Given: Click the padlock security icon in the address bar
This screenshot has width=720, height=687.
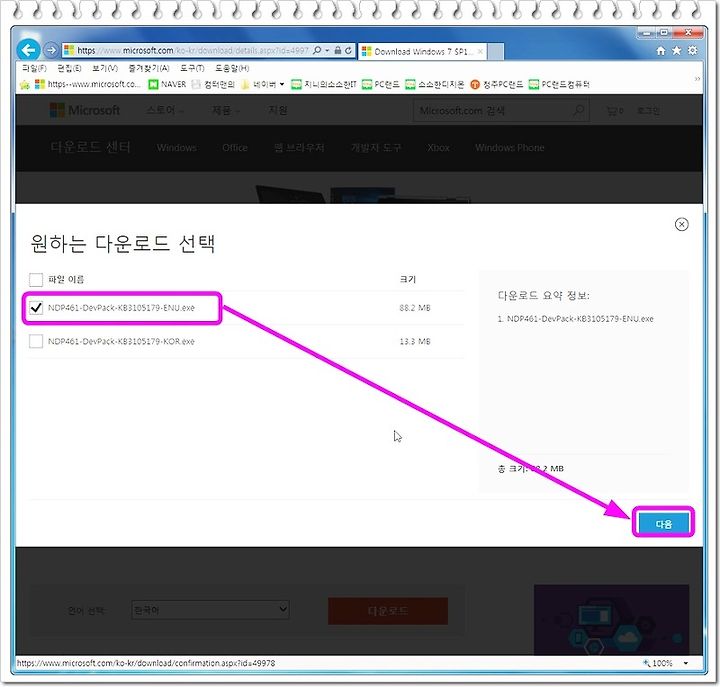Looking at the screenshot, I should [338, 50].
